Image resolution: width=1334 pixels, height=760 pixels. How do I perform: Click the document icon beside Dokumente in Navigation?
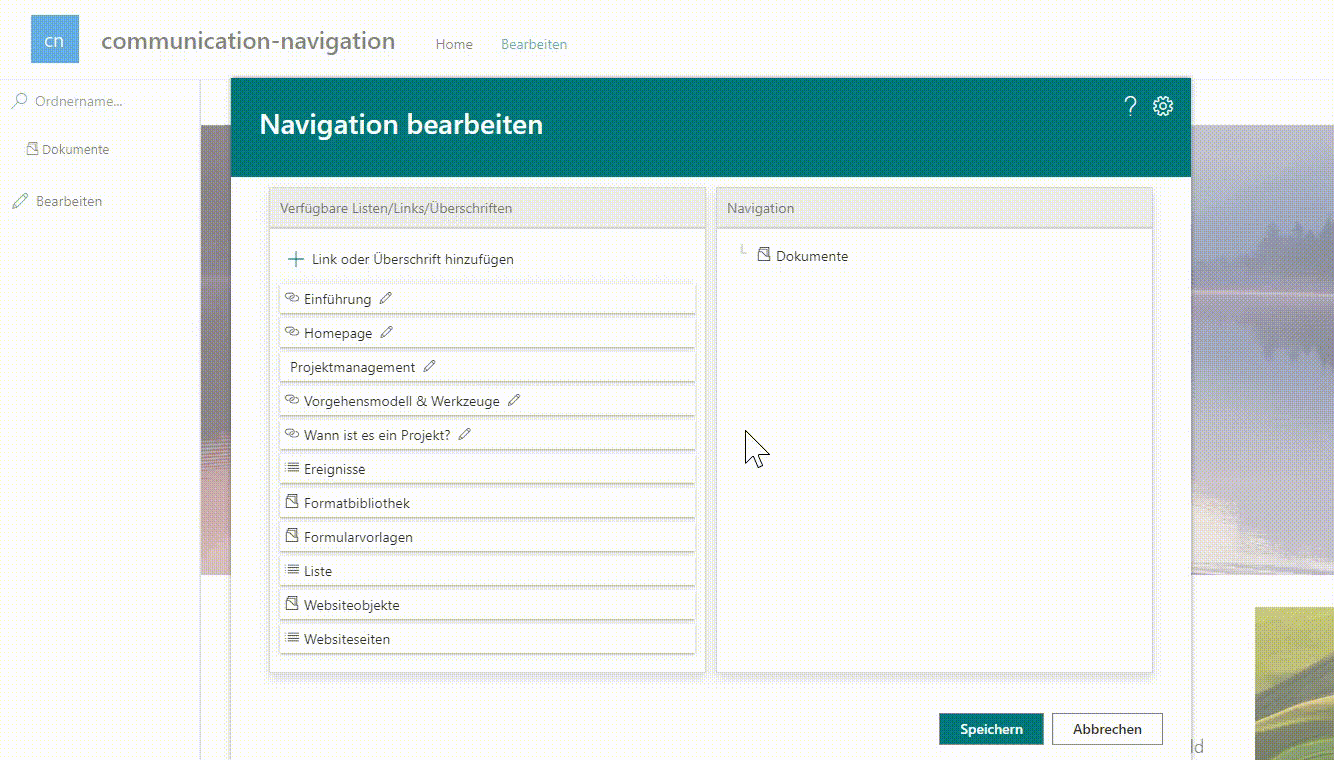pos(763,255)
